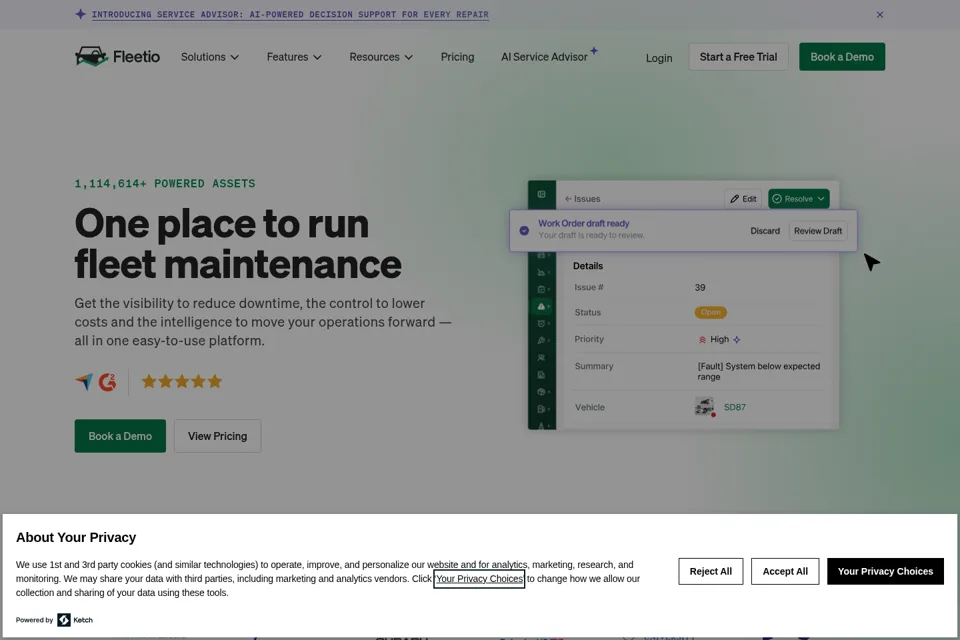The image size is (960, 640).
Task: Click Discard in work order notice
Action: (x=765, y=231)
